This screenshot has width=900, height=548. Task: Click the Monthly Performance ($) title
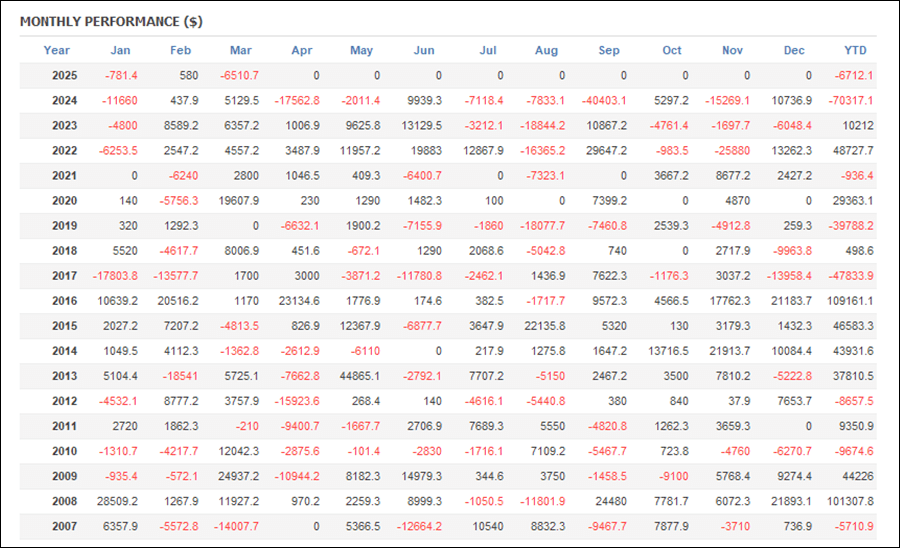click(x=111, y=22)
